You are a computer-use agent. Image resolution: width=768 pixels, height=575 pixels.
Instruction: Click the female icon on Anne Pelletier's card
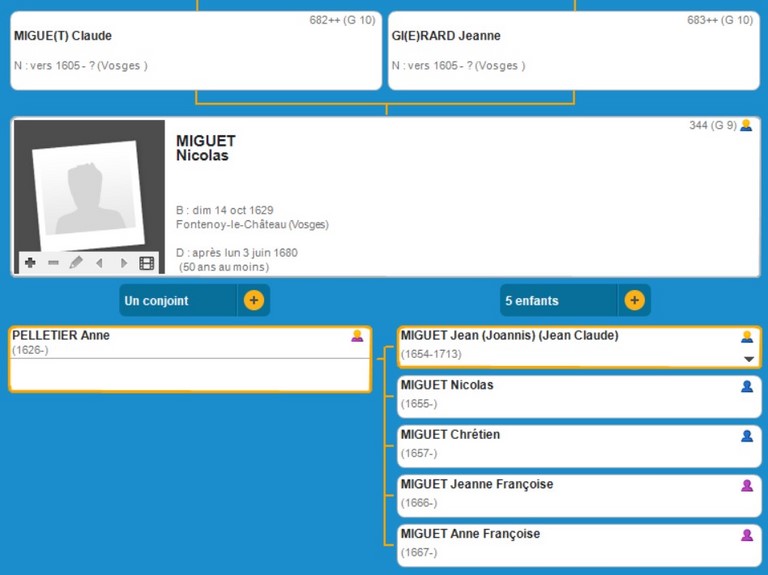(357, 336)
